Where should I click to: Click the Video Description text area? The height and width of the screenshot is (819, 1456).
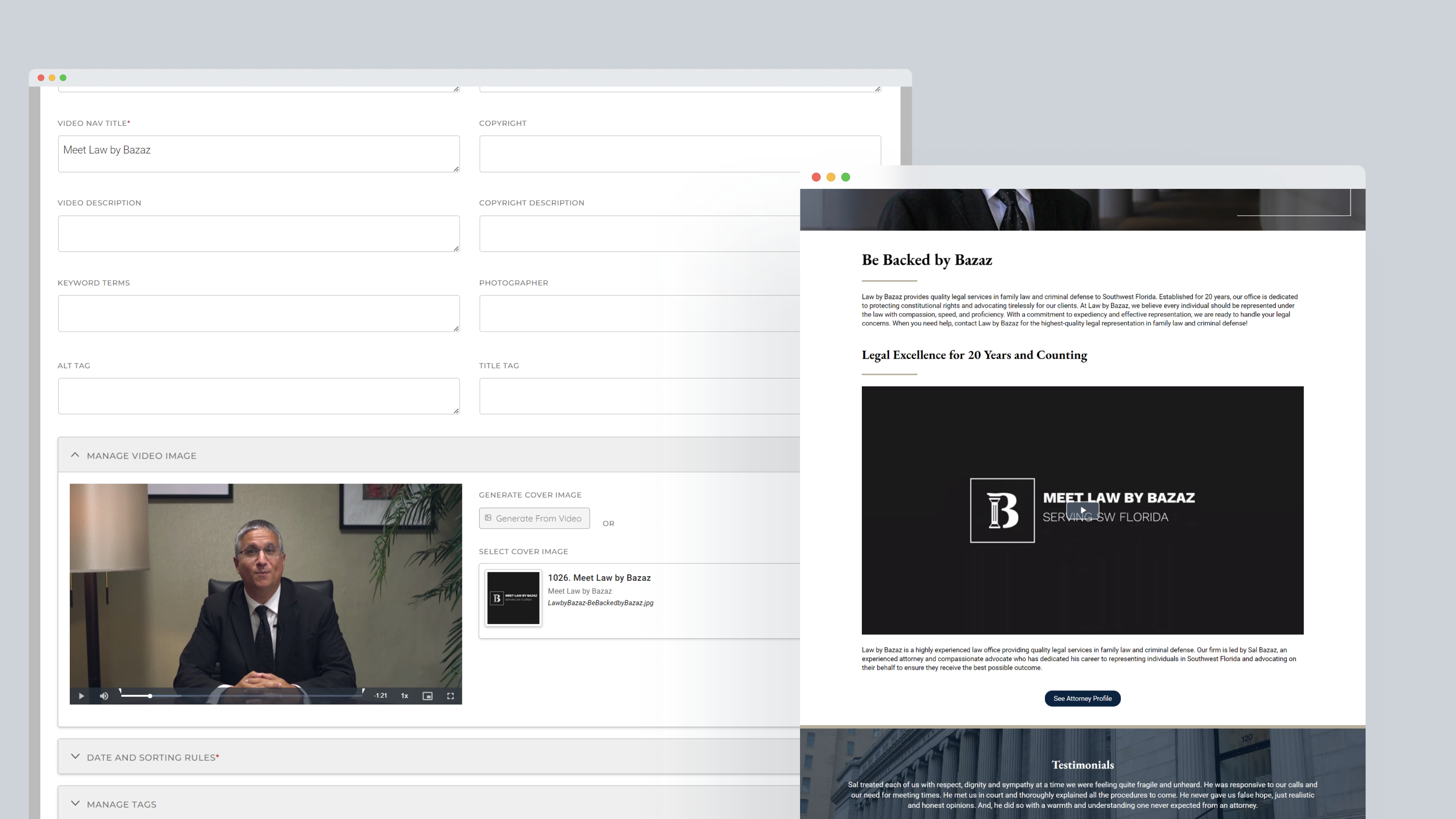[258, 234]
